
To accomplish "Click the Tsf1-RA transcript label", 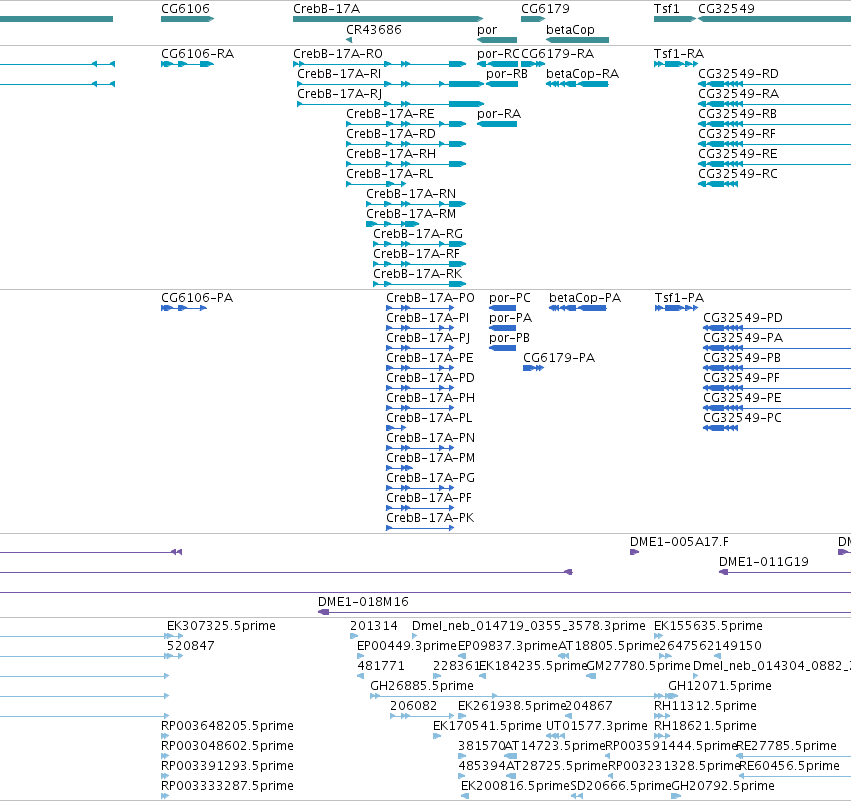I will coord(679,54).
